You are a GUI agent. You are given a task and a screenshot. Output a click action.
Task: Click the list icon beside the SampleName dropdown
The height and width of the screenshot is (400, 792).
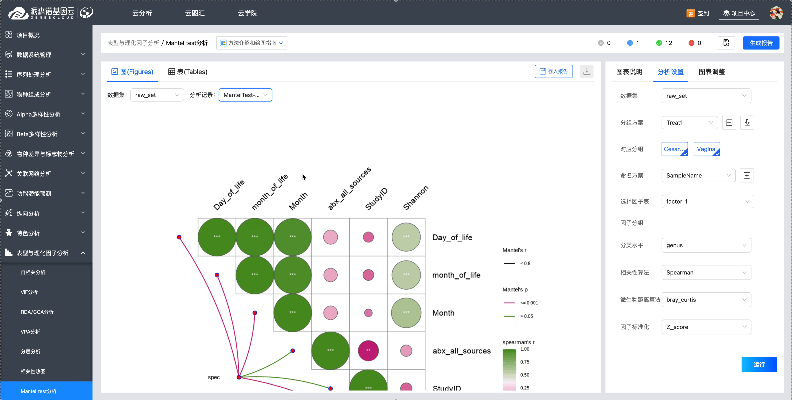click(746, 174)
